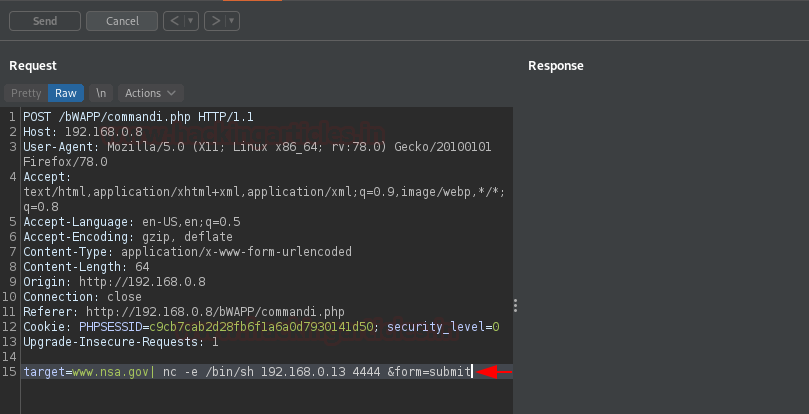The width and height of the screenshot is (809, 414).
Task: Click the User-Agent header line
Action: coord(257,147)
